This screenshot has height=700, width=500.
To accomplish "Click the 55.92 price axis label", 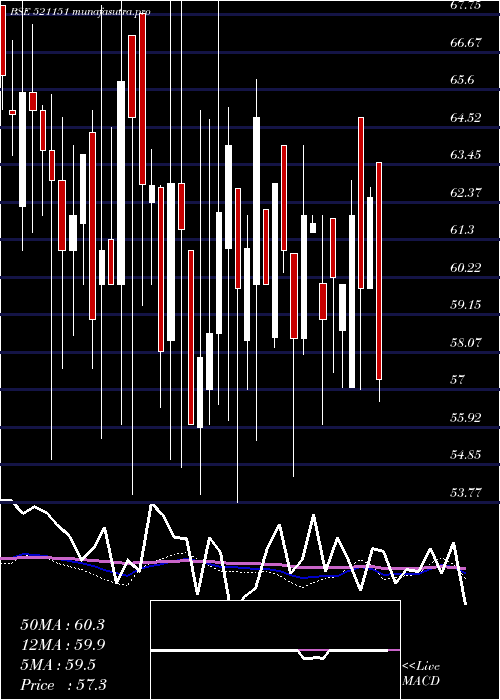I will click(x=466, y=417).
